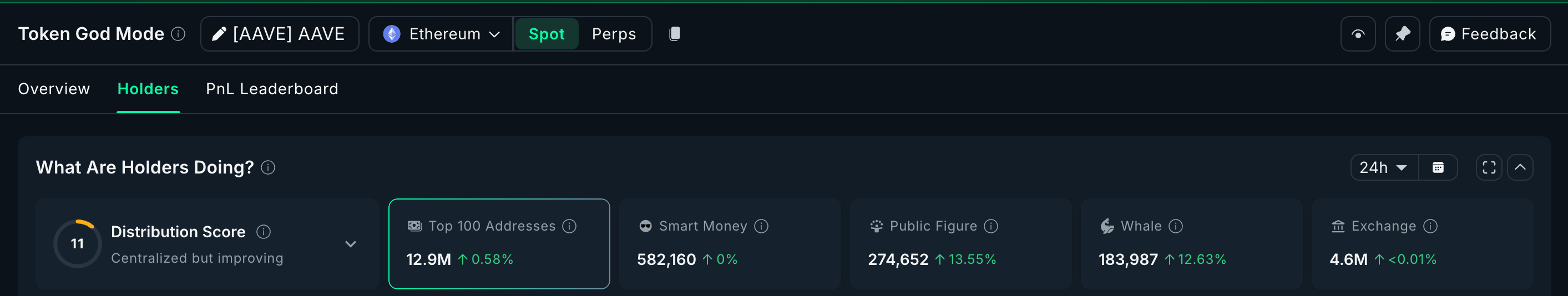Click the Smart Money info icon
1568x296 pixels.
pyautogui.click(x=761, y=226)
